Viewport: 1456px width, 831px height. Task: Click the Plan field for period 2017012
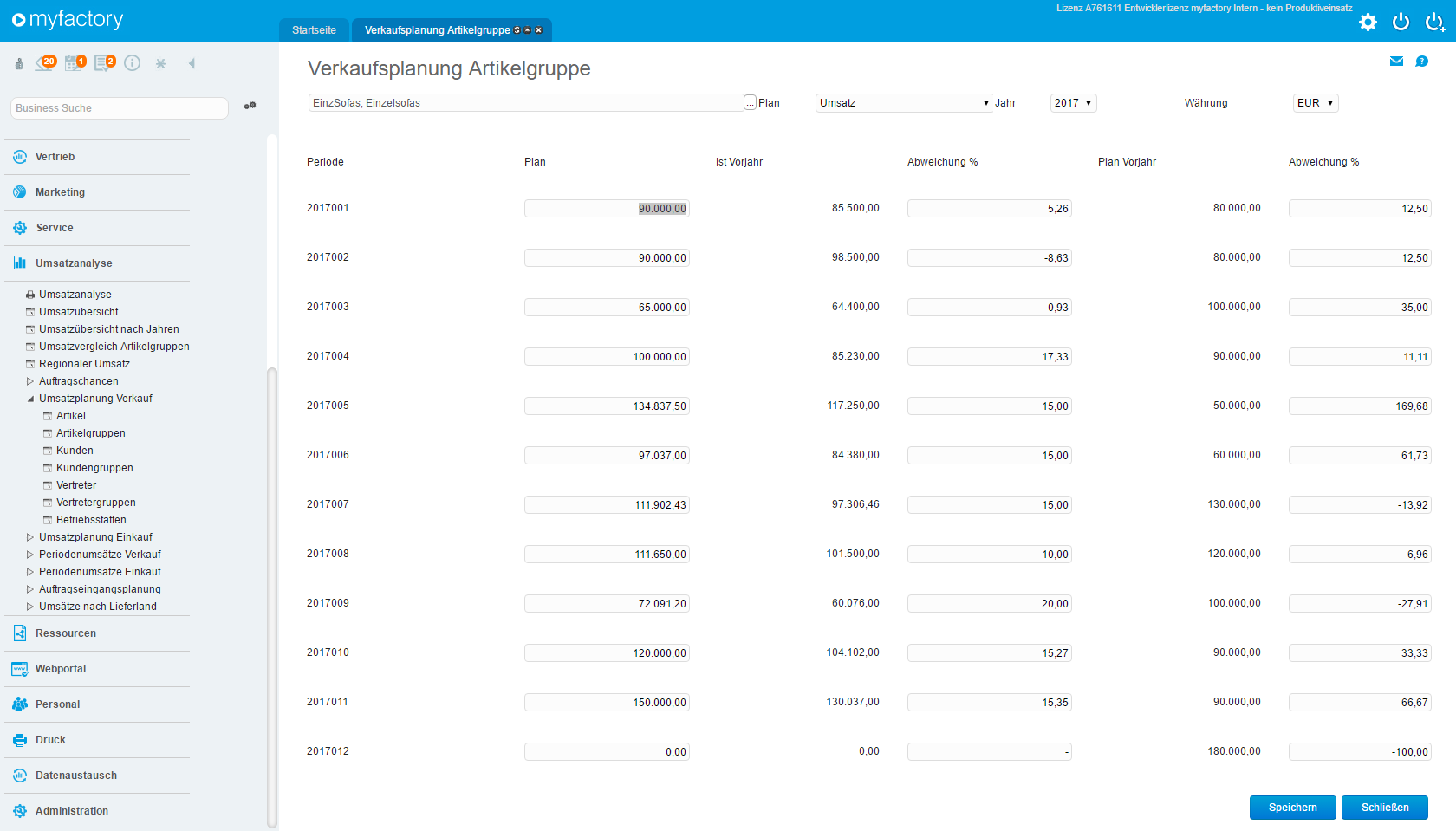(606, 752)
